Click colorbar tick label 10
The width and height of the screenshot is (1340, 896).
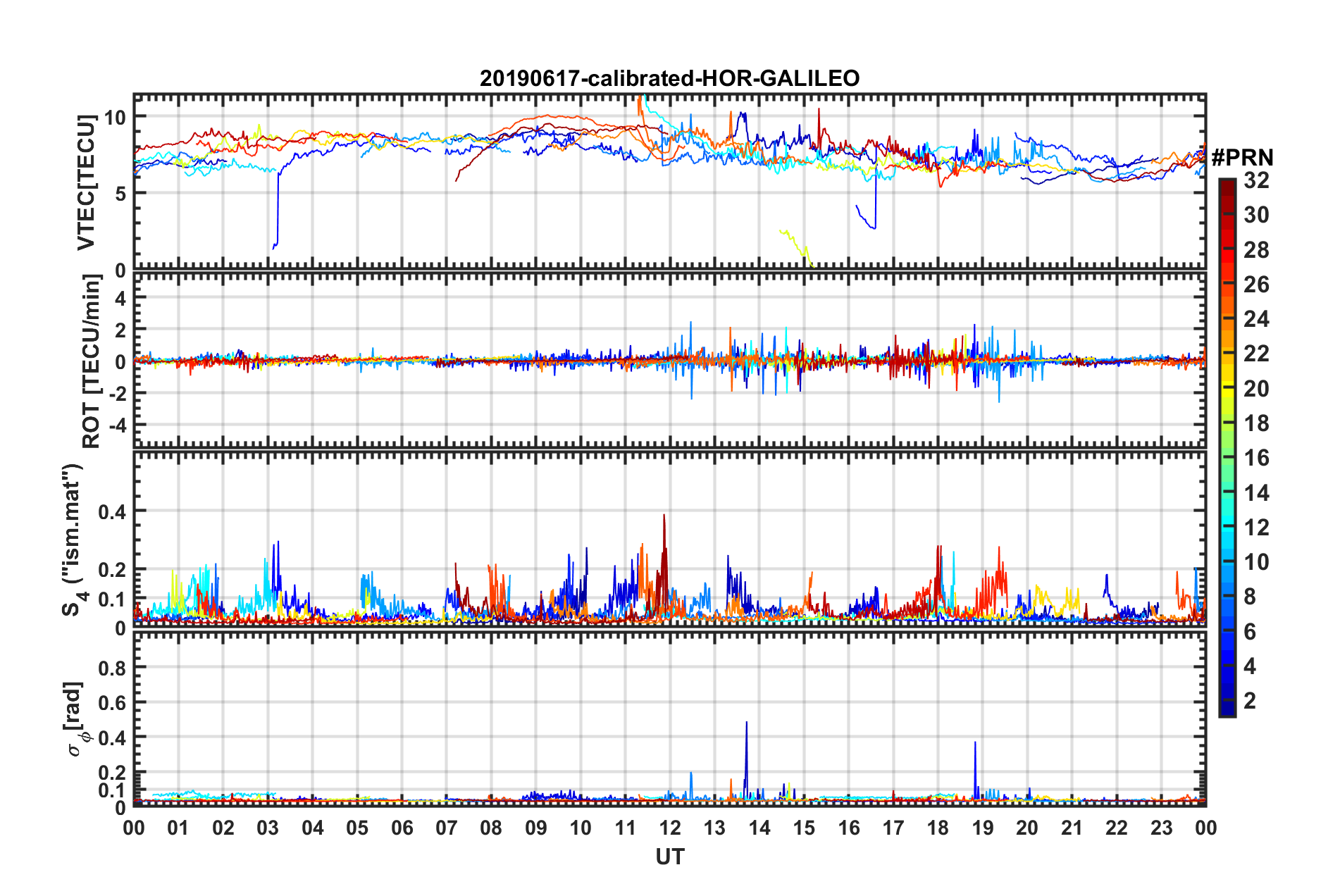tap(1256, 562)
